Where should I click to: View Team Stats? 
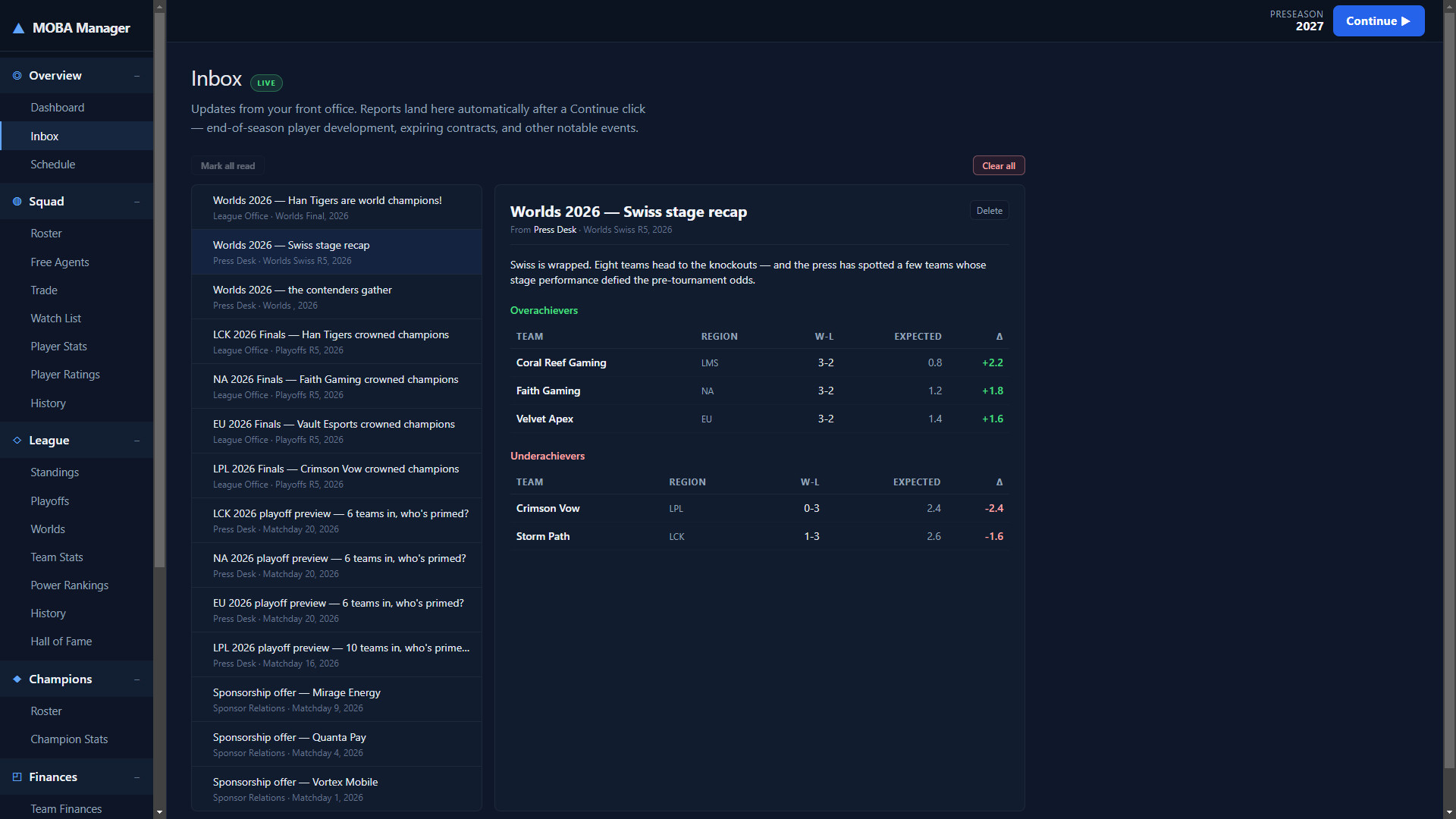click(77, 557)
